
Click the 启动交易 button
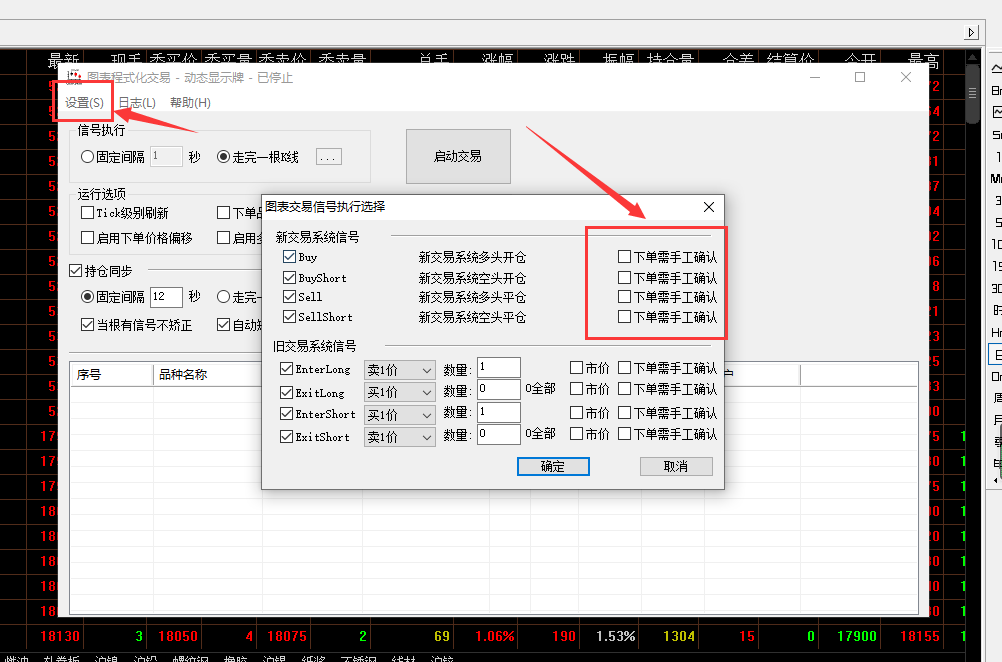(x=458, y=157)
